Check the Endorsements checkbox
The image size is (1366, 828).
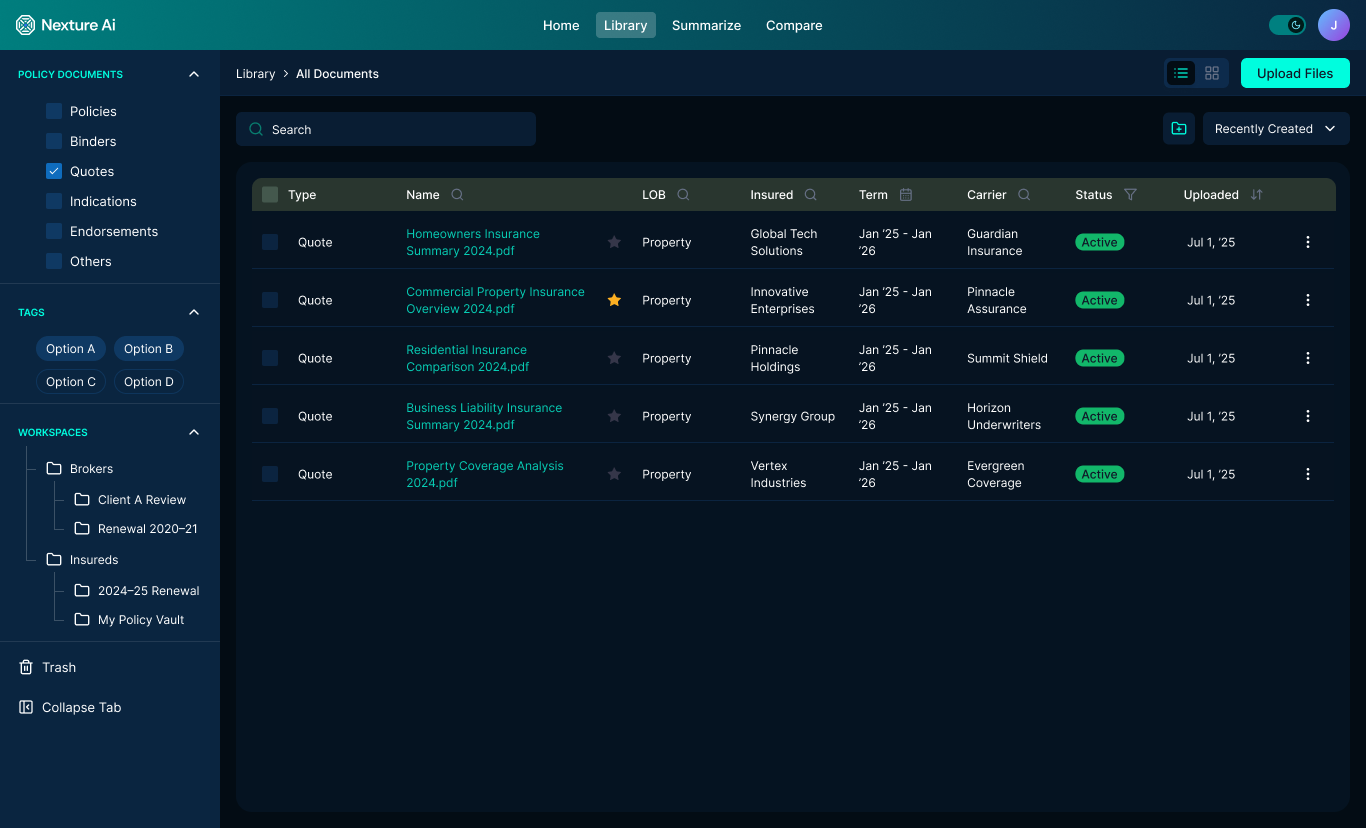[x=54, y=231]
